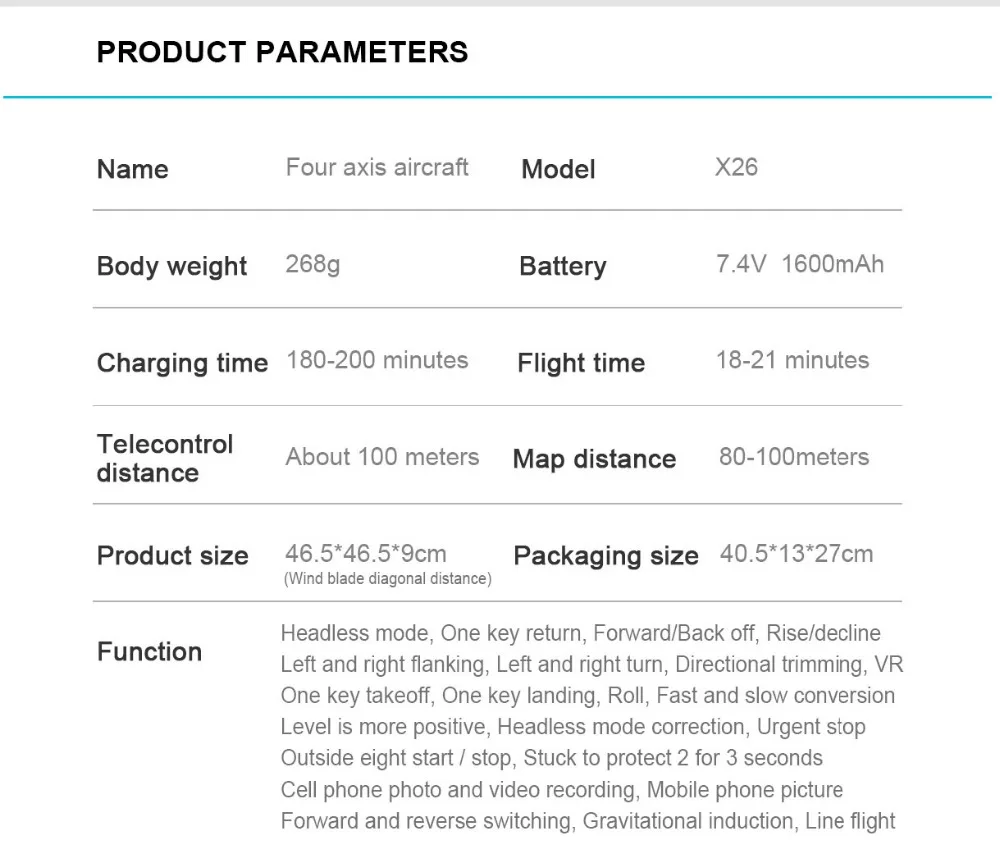Image resolution: width=1000 pixels, height=851 pixels.
Task: Click the X26 model value
Action: tap(736, 167)
